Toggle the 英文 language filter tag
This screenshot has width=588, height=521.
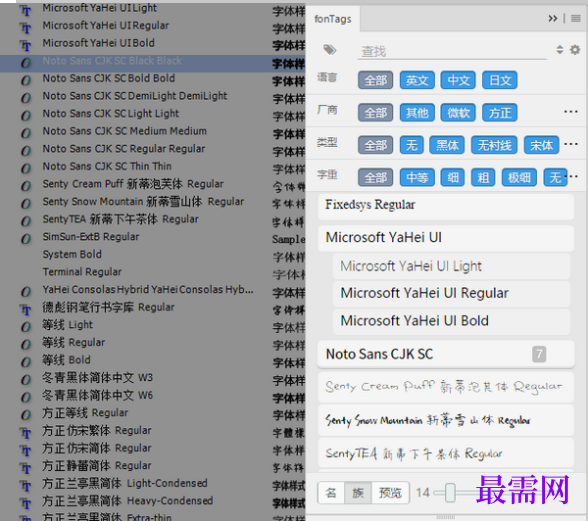tap(417, 80)
